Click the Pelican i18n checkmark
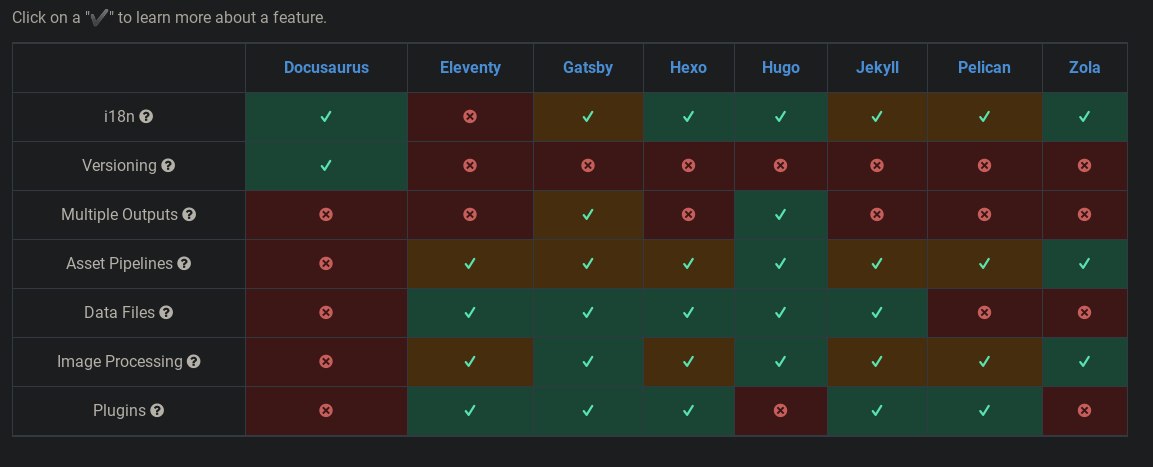Screen dimensions: 1153x467 (x=985, y=116)
